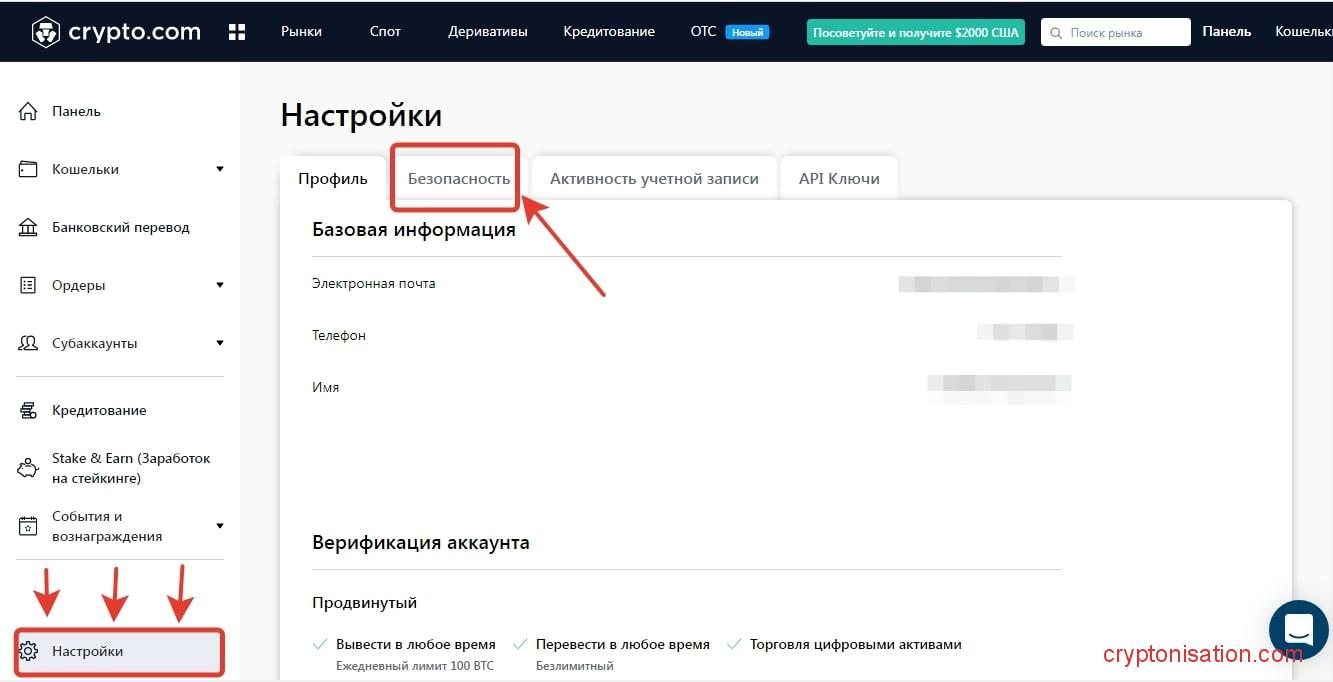
Task: Select Активность учетной записи tab
Action: (x=654, y=179)
